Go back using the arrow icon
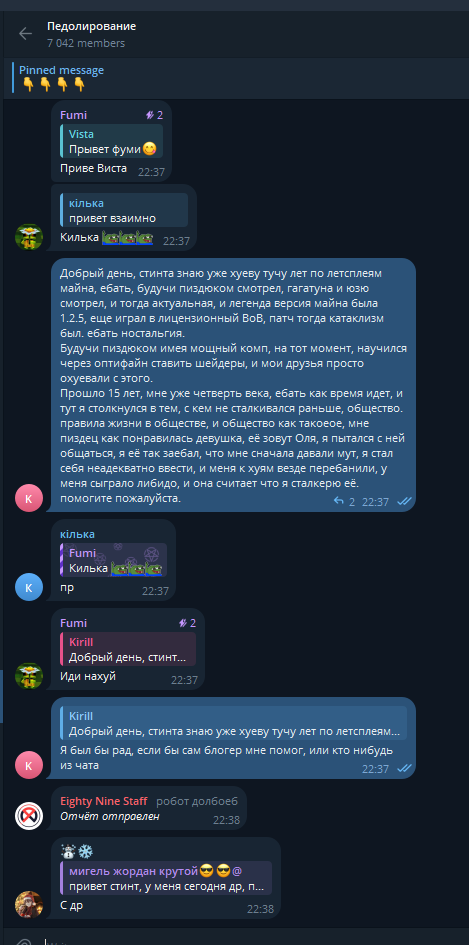Screen dimensions: 469x945 (25, 34)
